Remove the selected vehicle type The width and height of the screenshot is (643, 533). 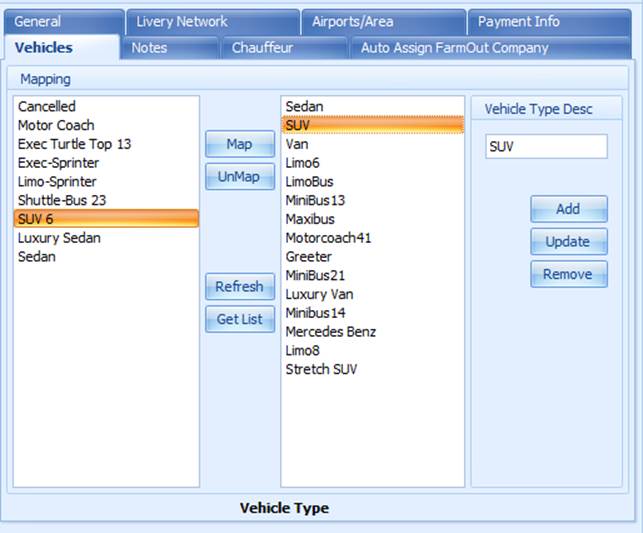tap(569, 274)
